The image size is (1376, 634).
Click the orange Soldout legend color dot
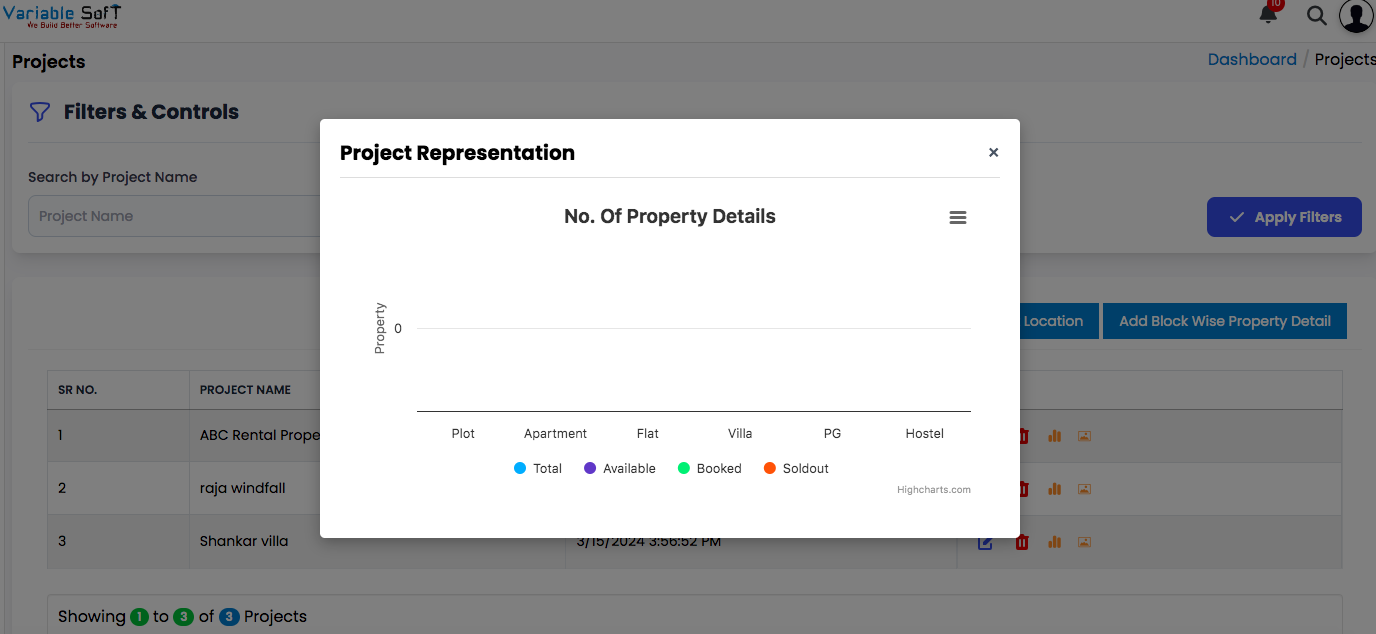(770, 468)
